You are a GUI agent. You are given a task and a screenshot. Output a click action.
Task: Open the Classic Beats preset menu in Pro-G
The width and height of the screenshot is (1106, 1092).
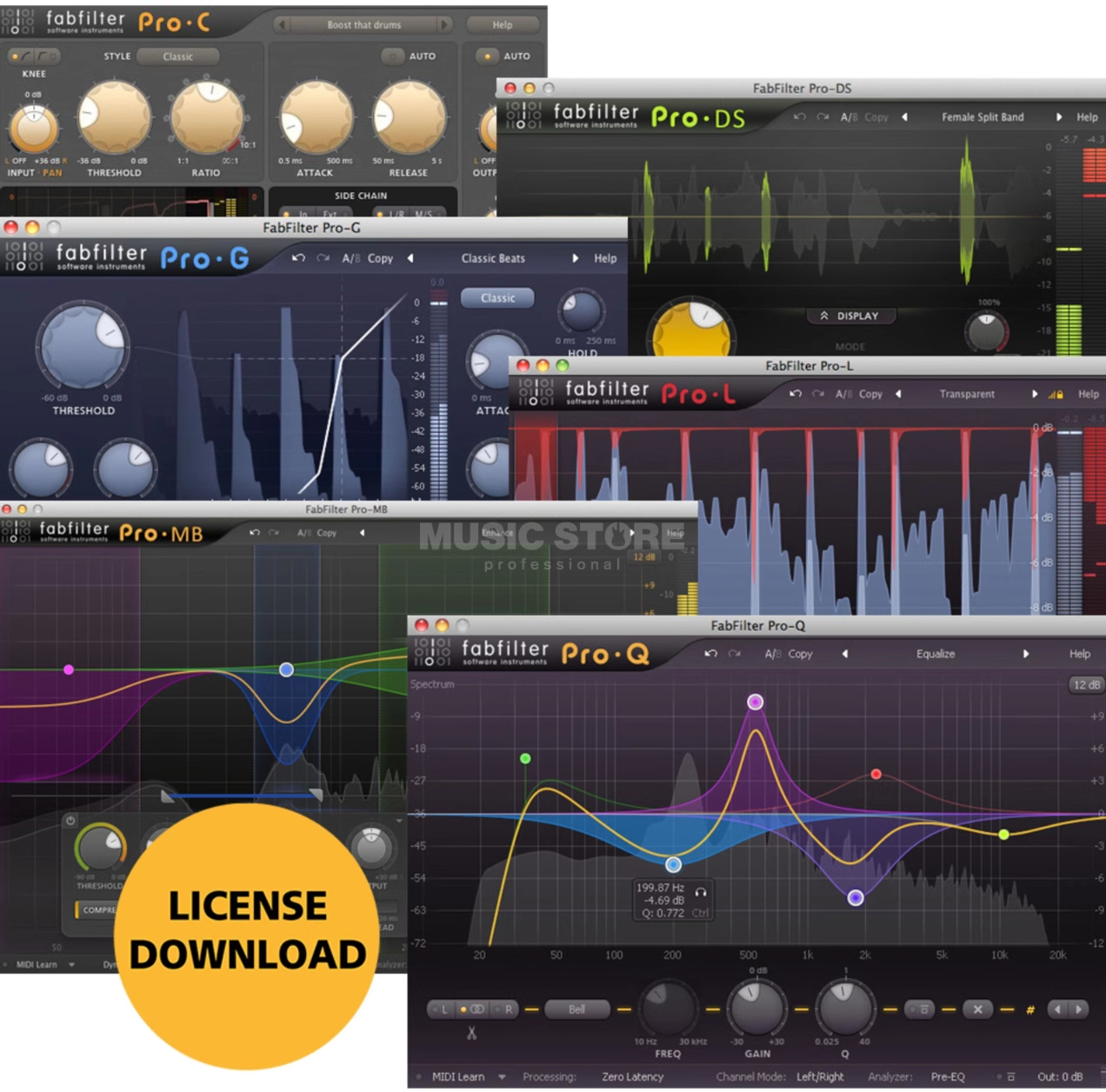(493, 258)
